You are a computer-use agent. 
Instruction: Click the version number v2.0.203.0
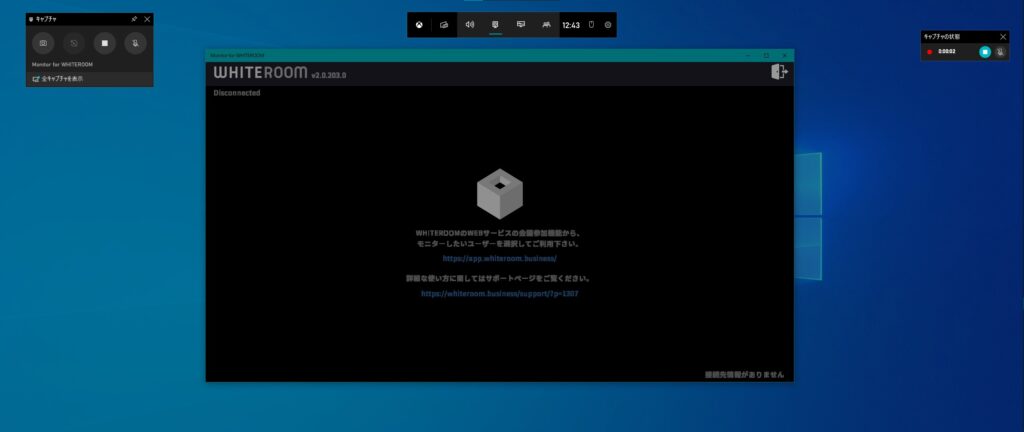pyautogui.click(x=328, y=76)
